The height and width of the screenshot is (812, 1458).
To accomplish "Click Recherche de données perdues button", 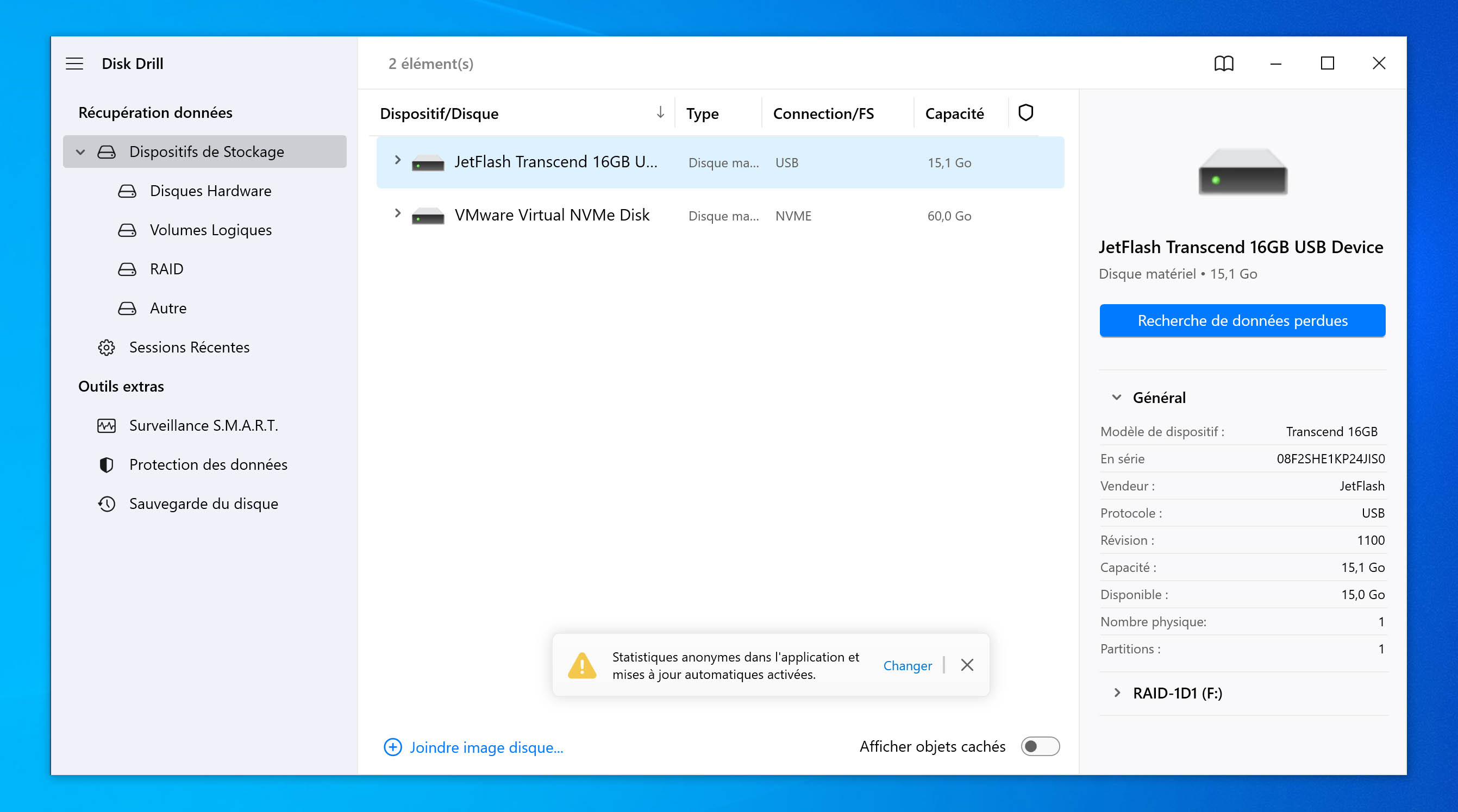I will [1242, 320].
